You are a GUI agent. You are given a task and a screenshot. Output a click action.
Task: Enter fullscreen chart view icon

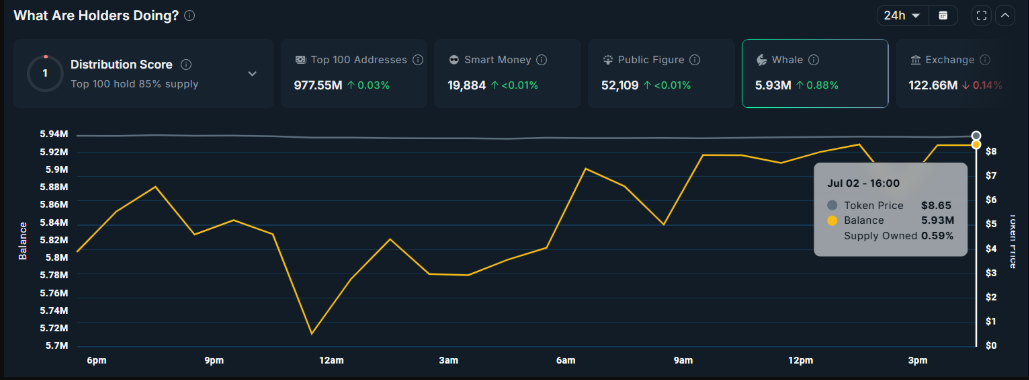pos(982,16)
